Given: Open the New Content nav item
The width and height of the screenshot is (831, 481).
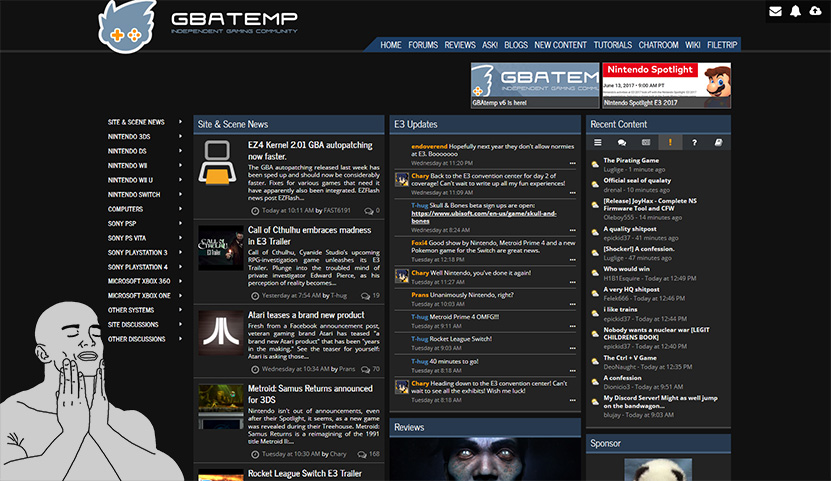Looking at the screenshot, I should [x=560, y=45].
